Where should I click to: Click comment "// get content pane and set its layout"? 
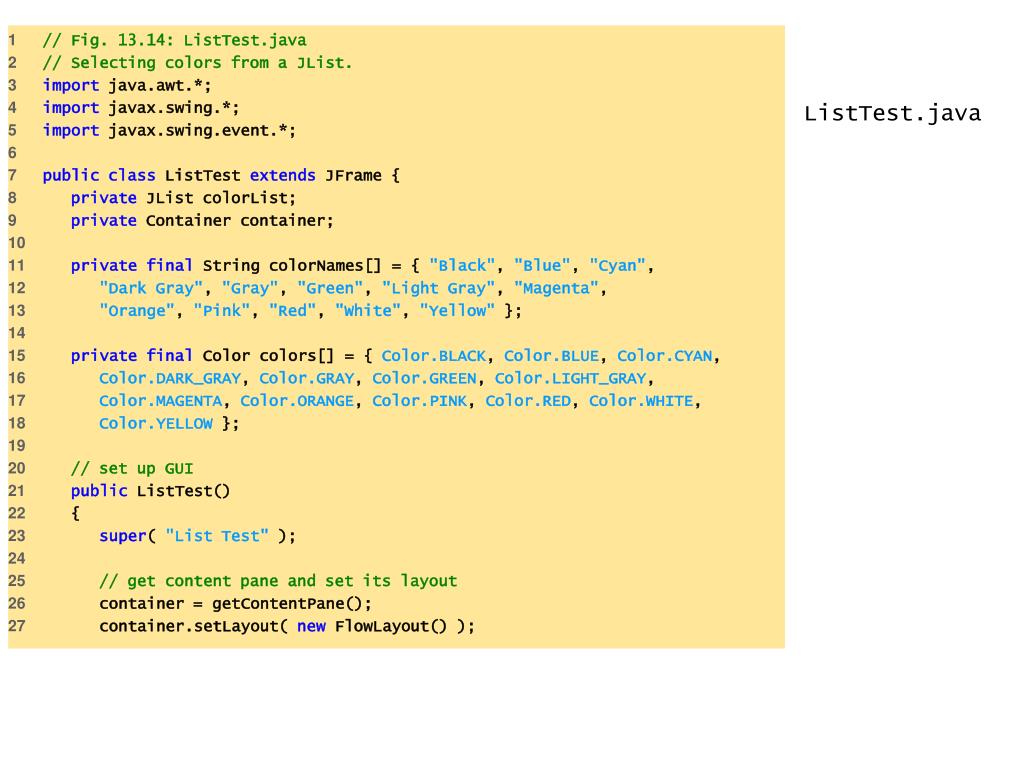coord(278,581)
